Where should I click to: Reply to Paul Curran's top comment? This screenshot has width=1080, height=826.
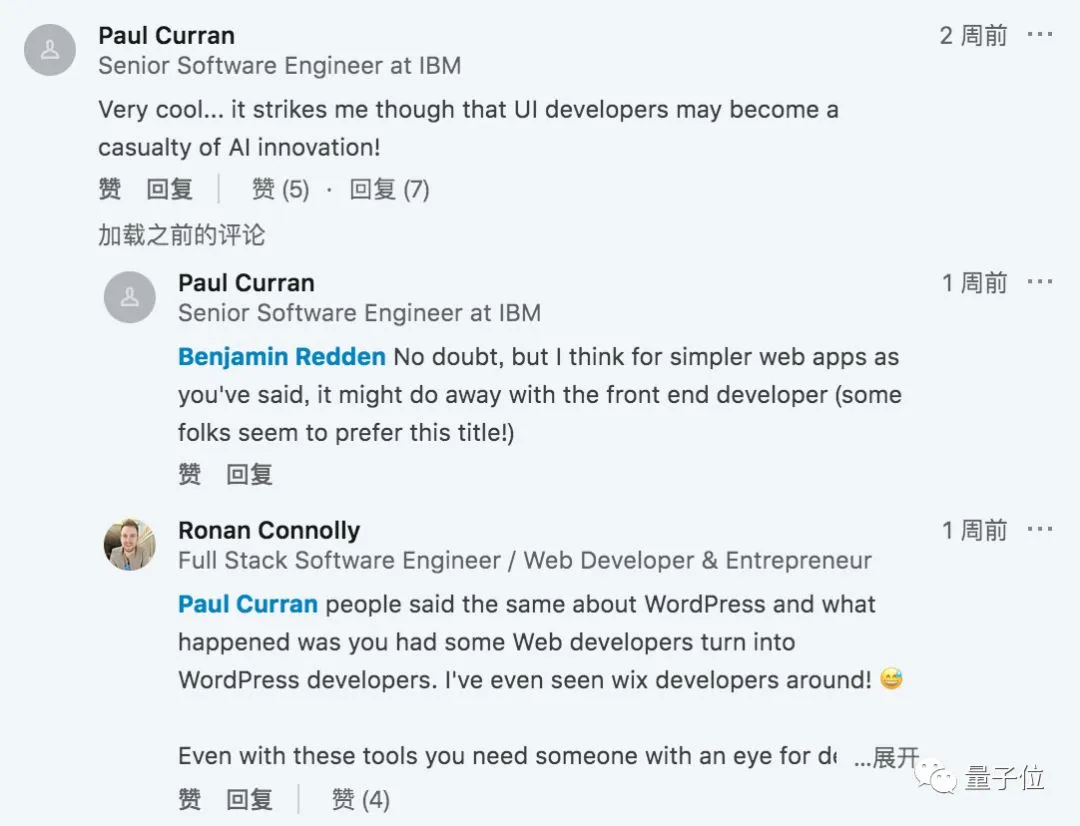pos(170,189)
